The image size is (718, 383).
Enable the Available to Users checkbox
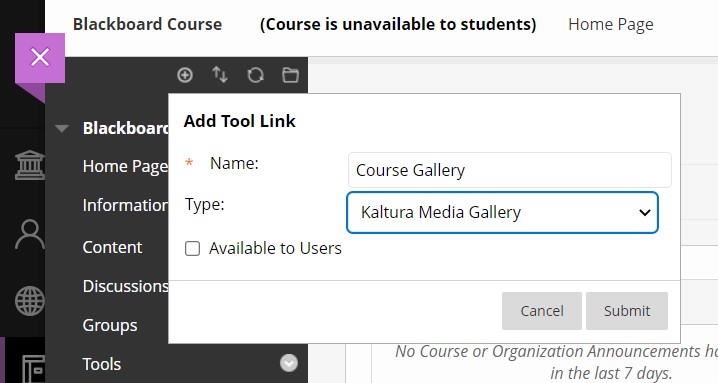(192, 248)
